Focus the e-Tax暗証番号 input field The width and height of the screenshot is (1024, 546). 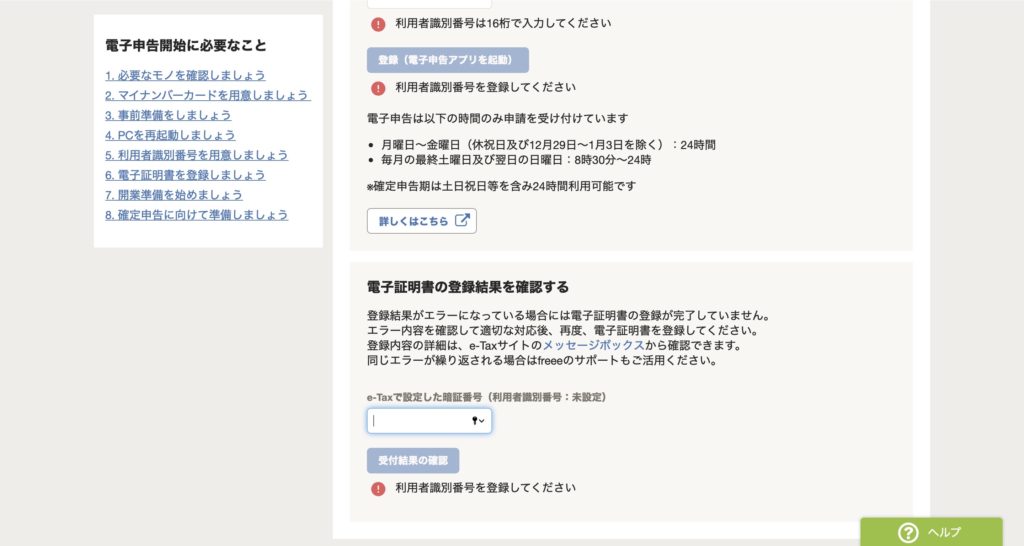pyautogui.click(x=429, y=421)
